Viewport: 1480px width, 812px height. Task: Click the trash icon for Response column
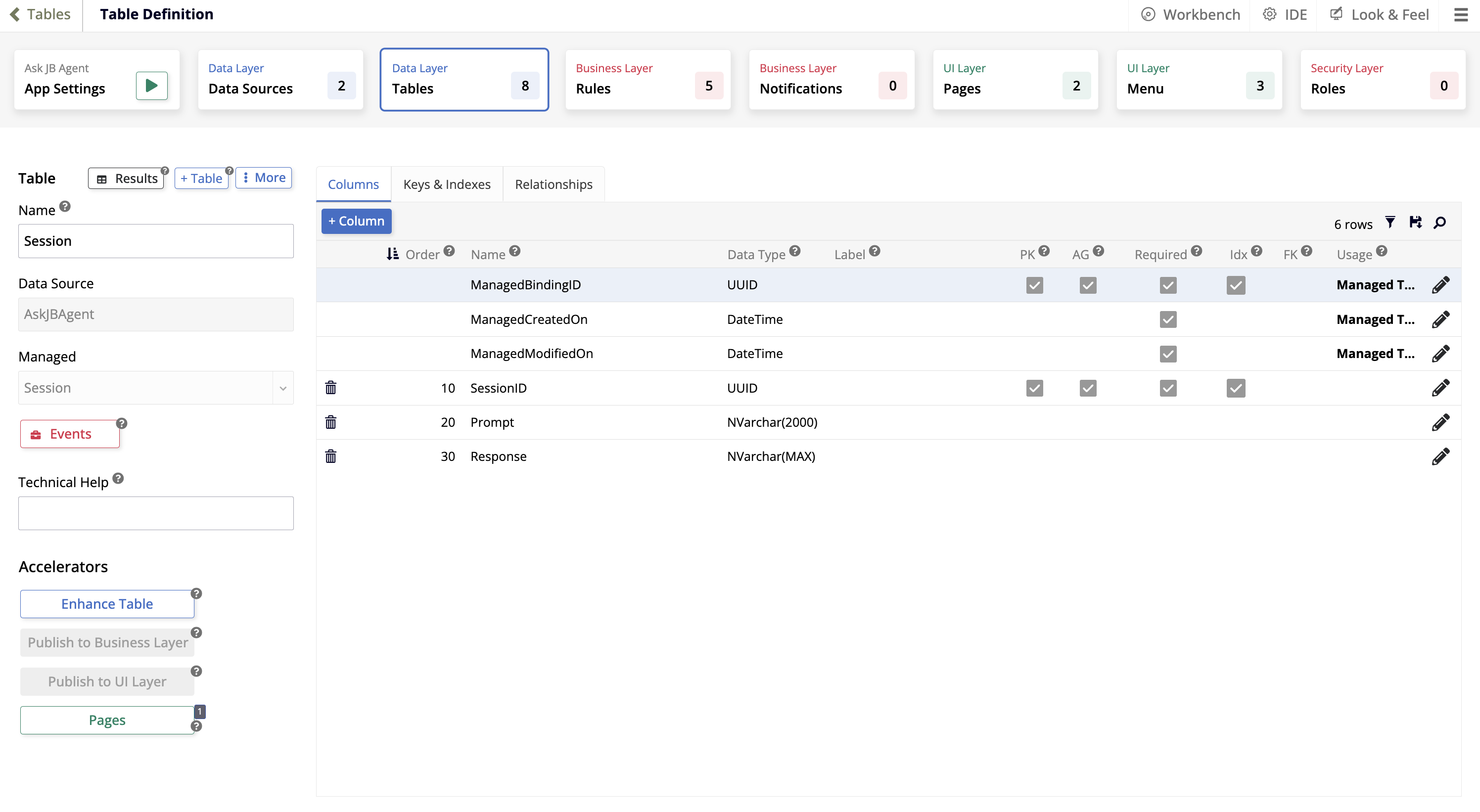click(330, 456)
